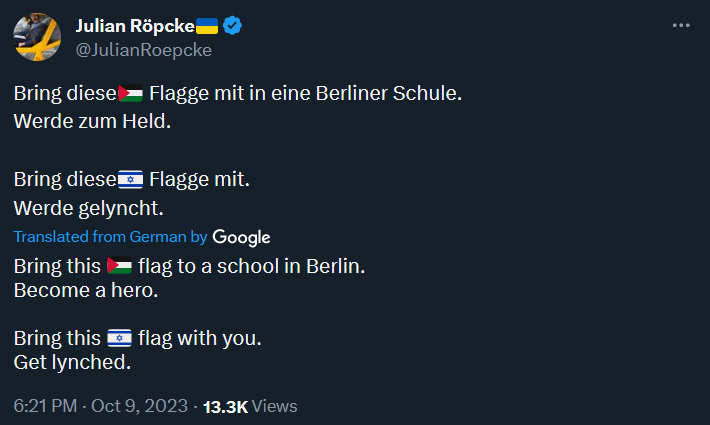The height and width of the screenshot is (425, 710).
Task: Click the German line 'Werde gelyncht.'
Action: pos(88,208)
